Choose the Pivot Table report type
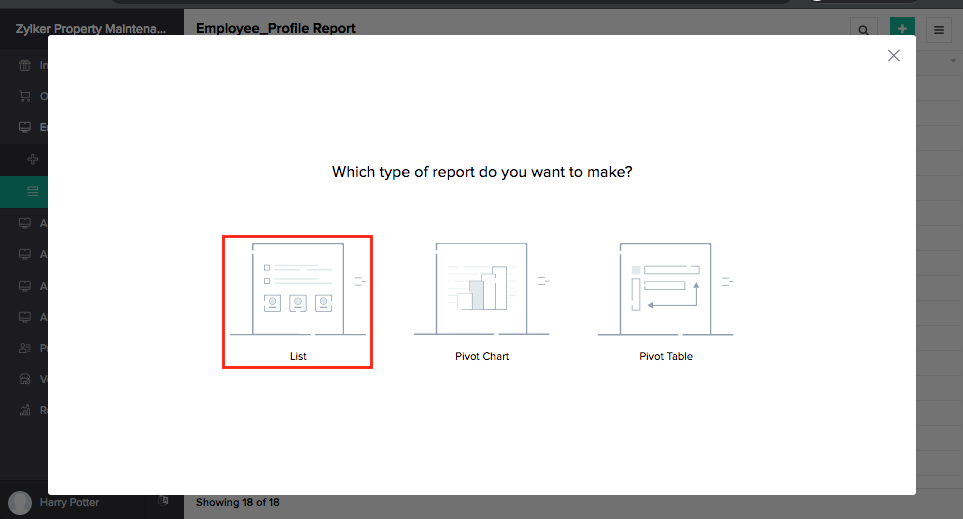 pyautogui.click(x=666, y=302)
